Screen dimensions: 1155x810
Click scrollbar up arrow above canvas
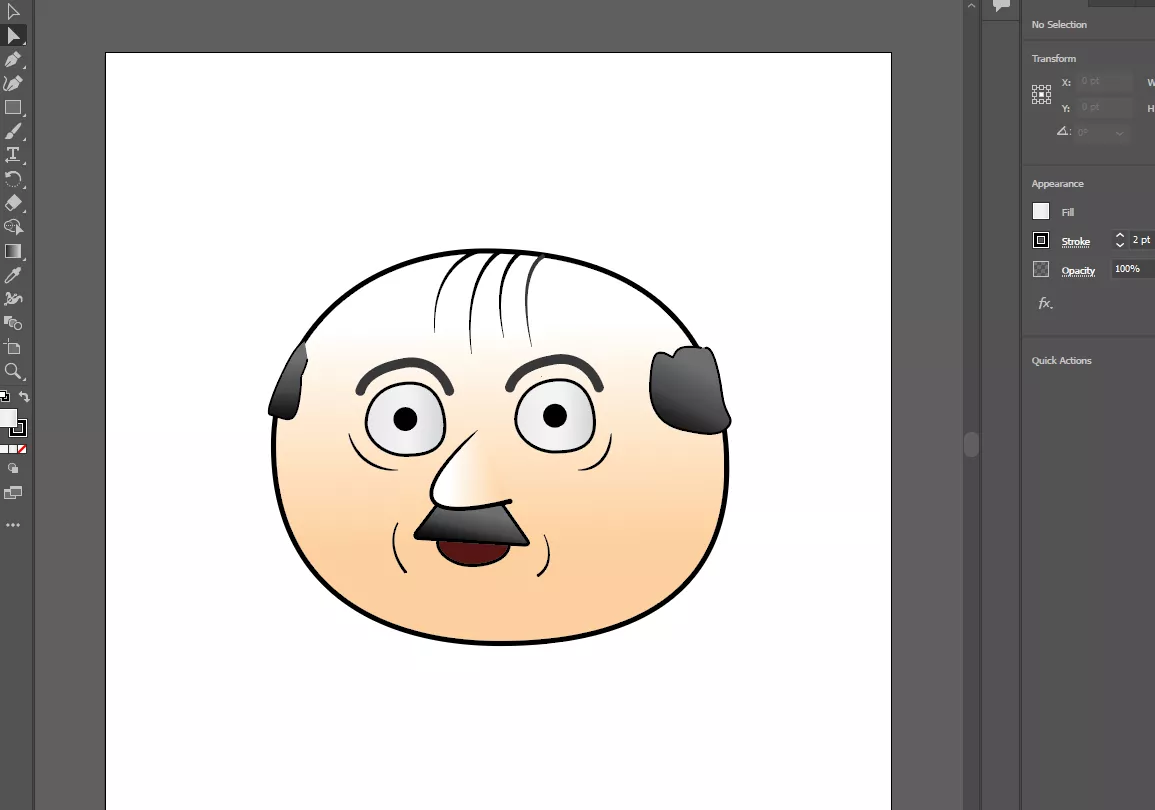[x=972, y=6]
